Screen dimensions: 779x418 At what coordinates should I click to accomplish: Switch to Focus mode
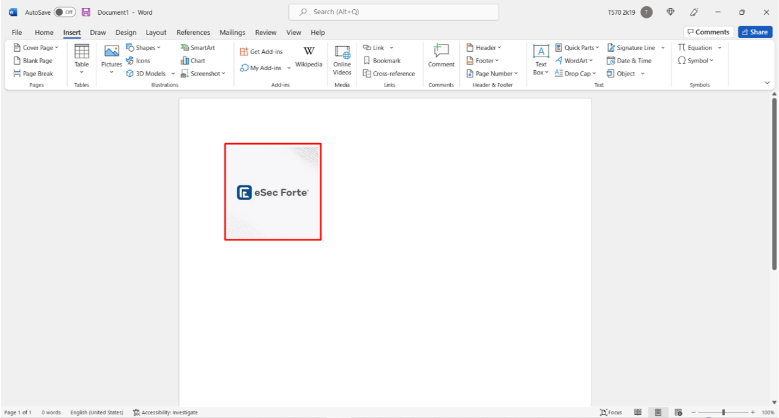tap(611, 413)
